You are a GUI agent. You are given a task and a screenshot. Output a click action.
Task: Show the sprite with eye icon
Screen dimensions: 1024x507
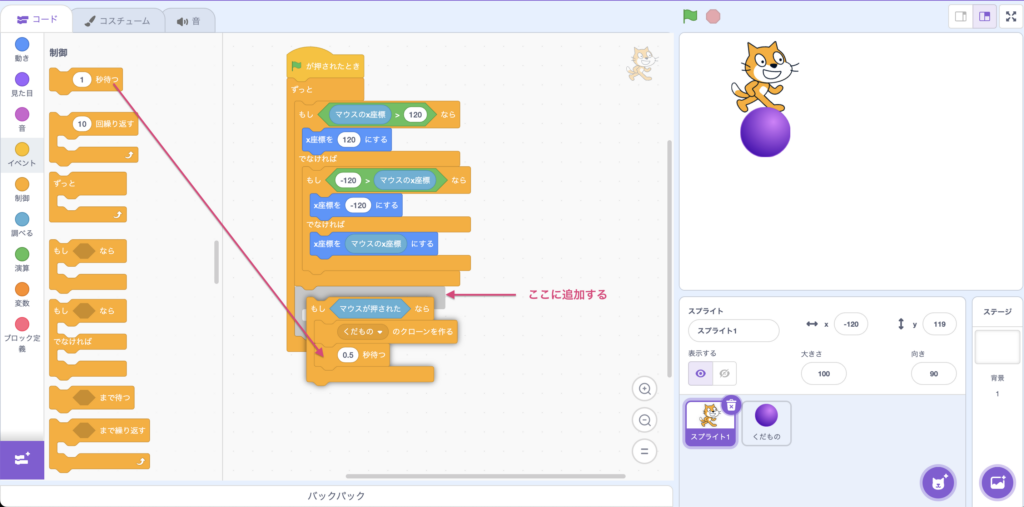(x=700, y=374)
